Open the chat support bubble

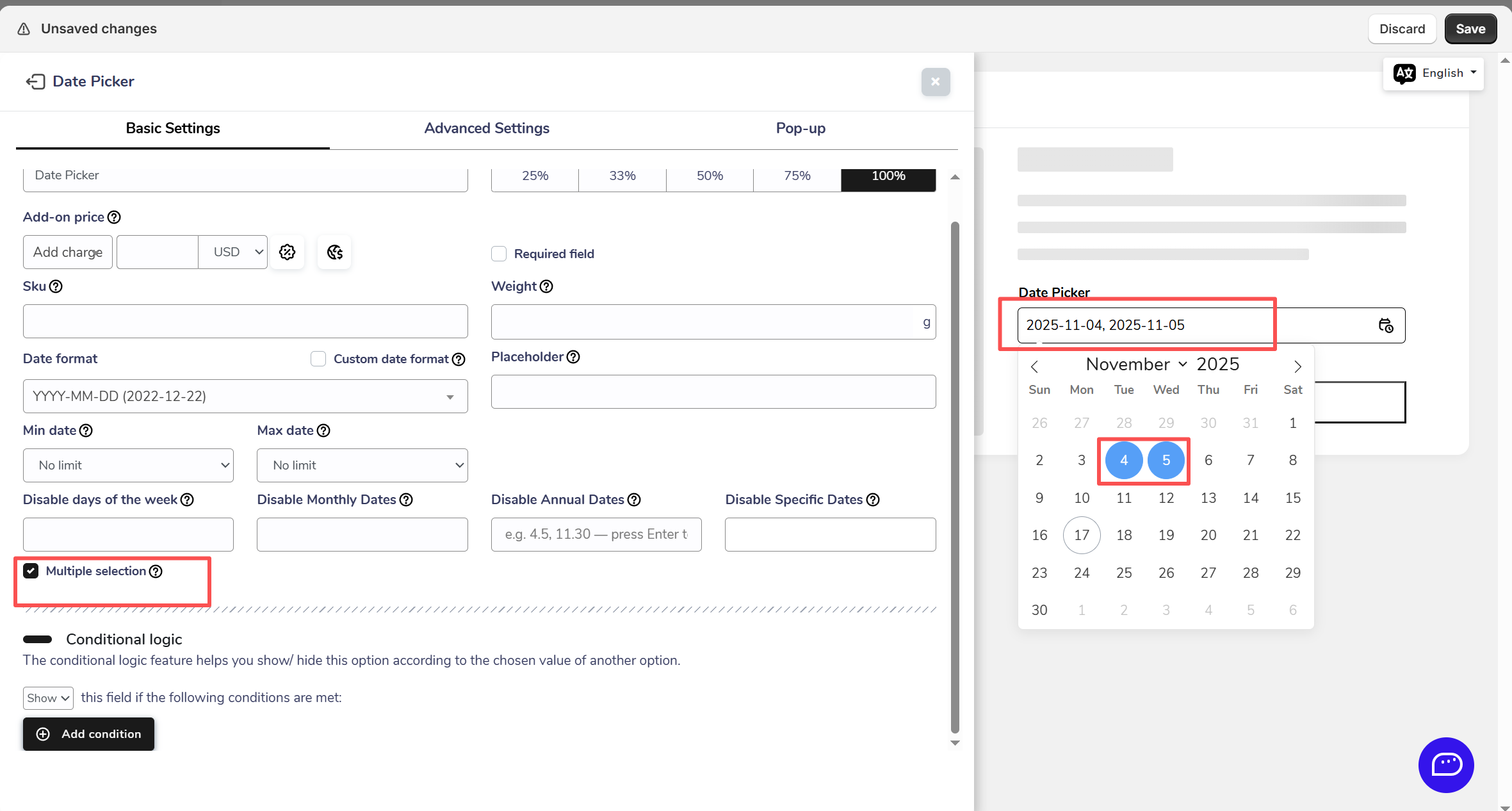pos(1445,764)
